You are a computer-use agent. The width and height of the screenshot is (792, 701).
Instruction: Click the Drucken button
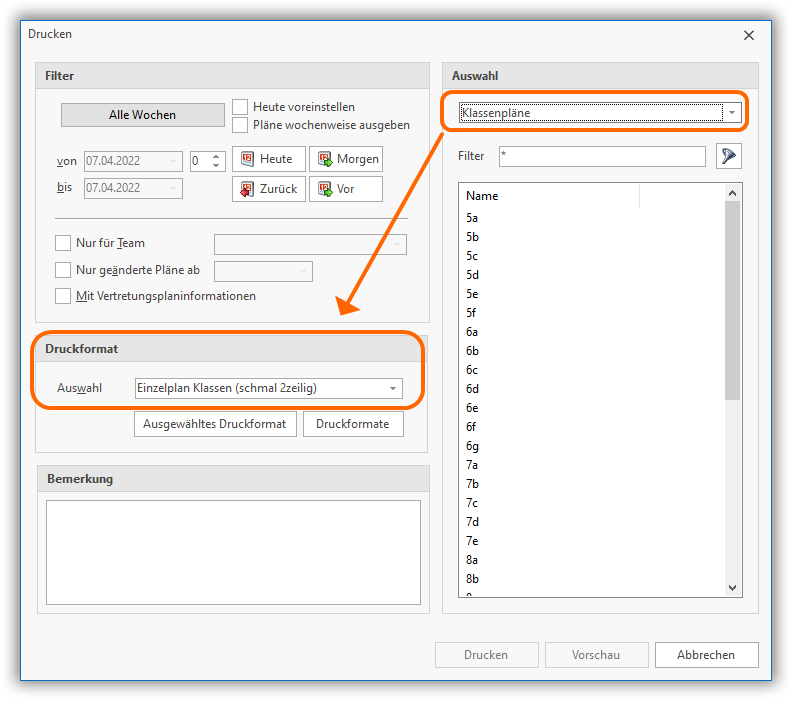coord(486,655)
